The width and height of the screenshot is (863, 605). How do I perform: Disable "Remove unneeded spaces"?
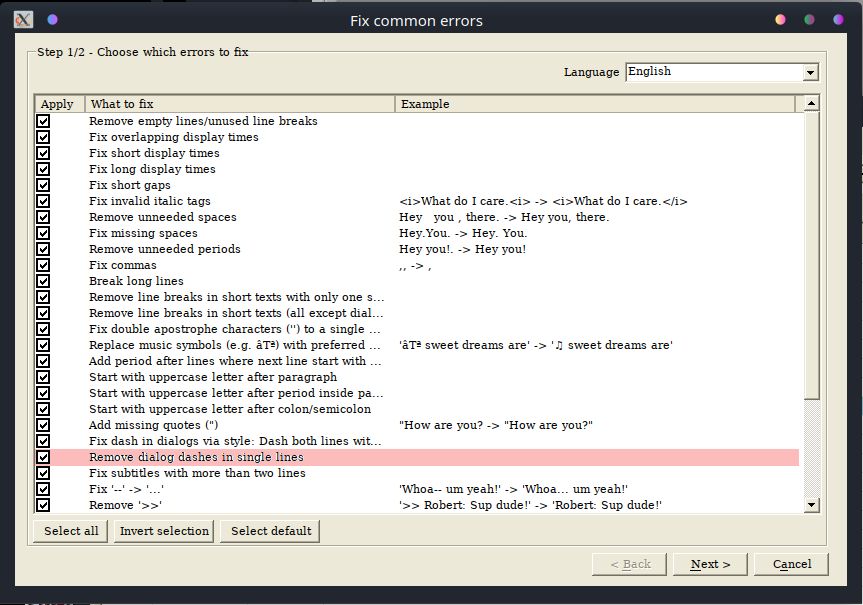[x=42, y=216]
